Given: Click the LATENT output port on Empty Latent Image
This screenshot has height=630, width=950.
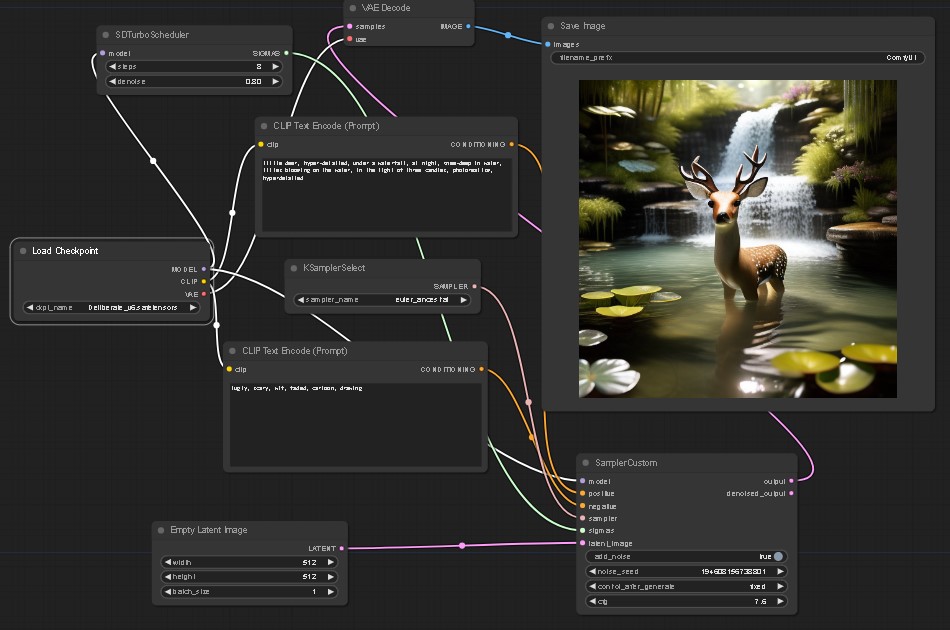Looking at the screenshot, I should click(x=341, y=548).
